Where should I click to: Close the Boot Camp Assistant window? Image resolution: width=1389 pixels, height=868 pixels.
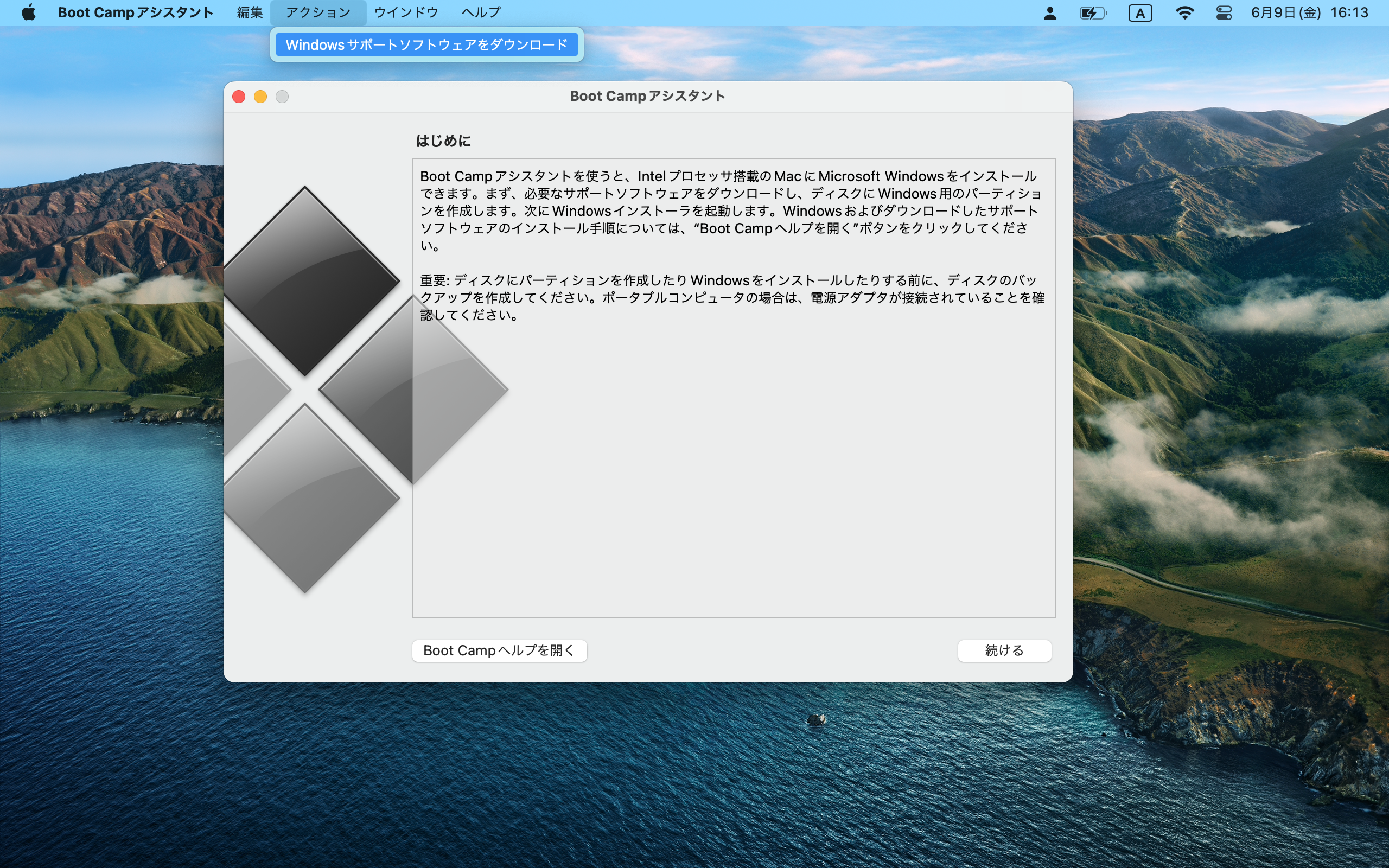coord(239,97)
